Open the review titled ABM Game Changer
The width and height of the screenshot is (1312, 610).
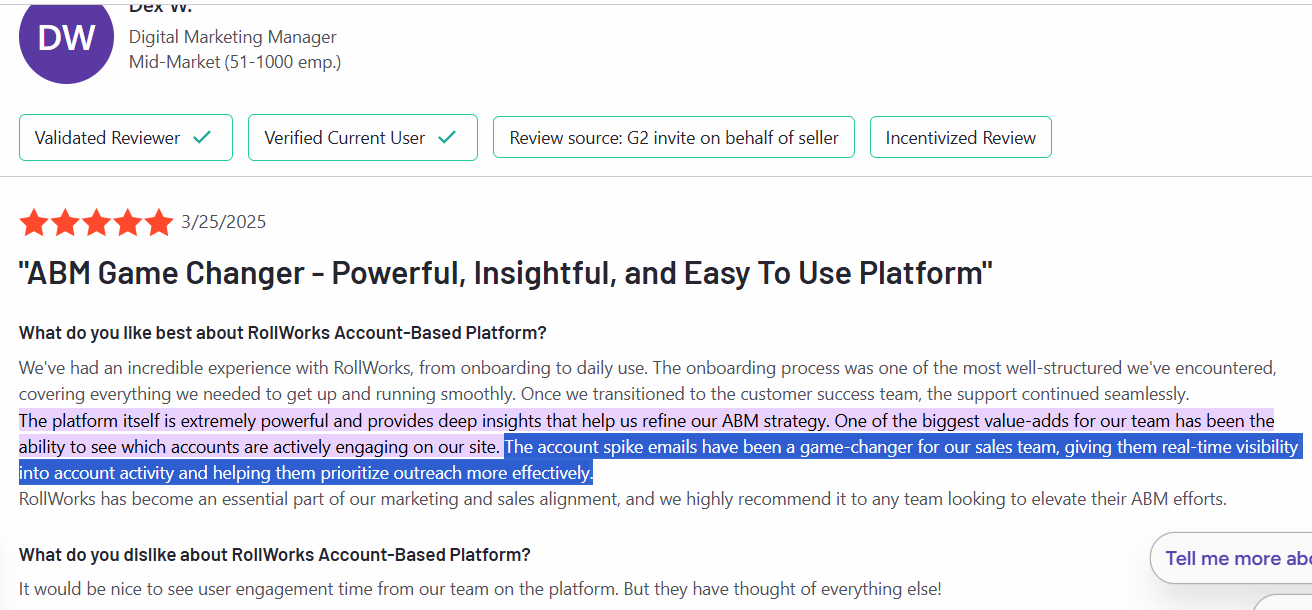click(505, 270)
